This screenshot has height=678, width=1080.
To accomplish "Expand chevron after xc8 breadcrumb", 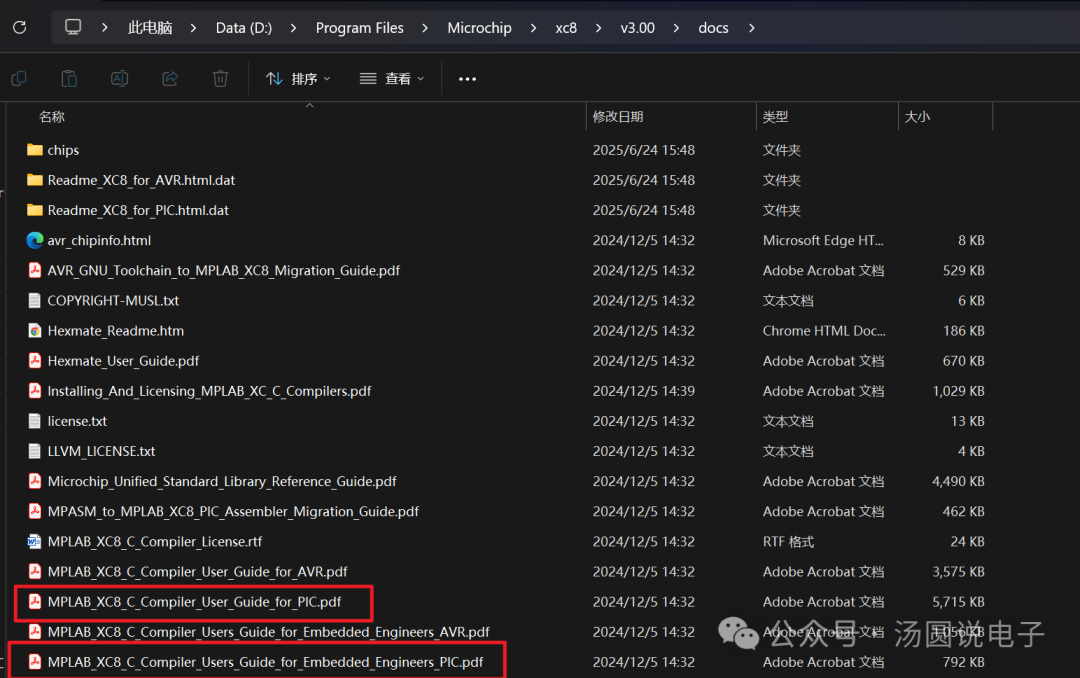I will coord(599,28).
